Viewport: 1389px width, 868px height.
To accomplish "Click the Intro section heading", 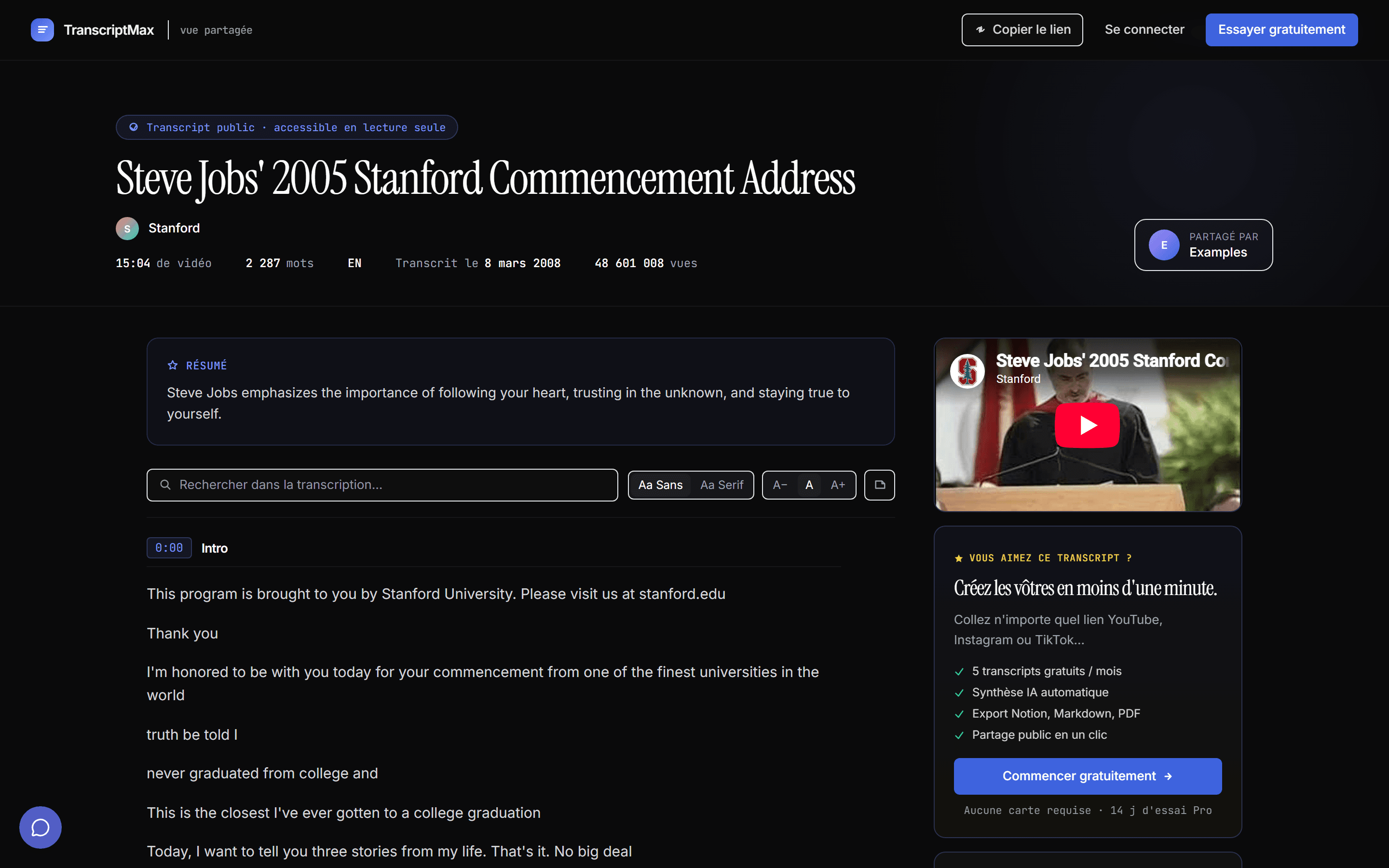I will [215, 548].
